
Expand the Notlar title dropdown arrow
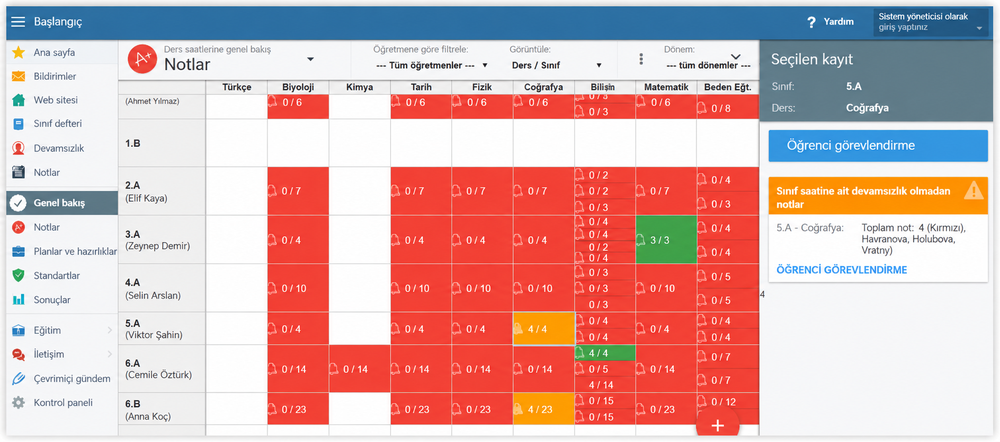(311, 59)
